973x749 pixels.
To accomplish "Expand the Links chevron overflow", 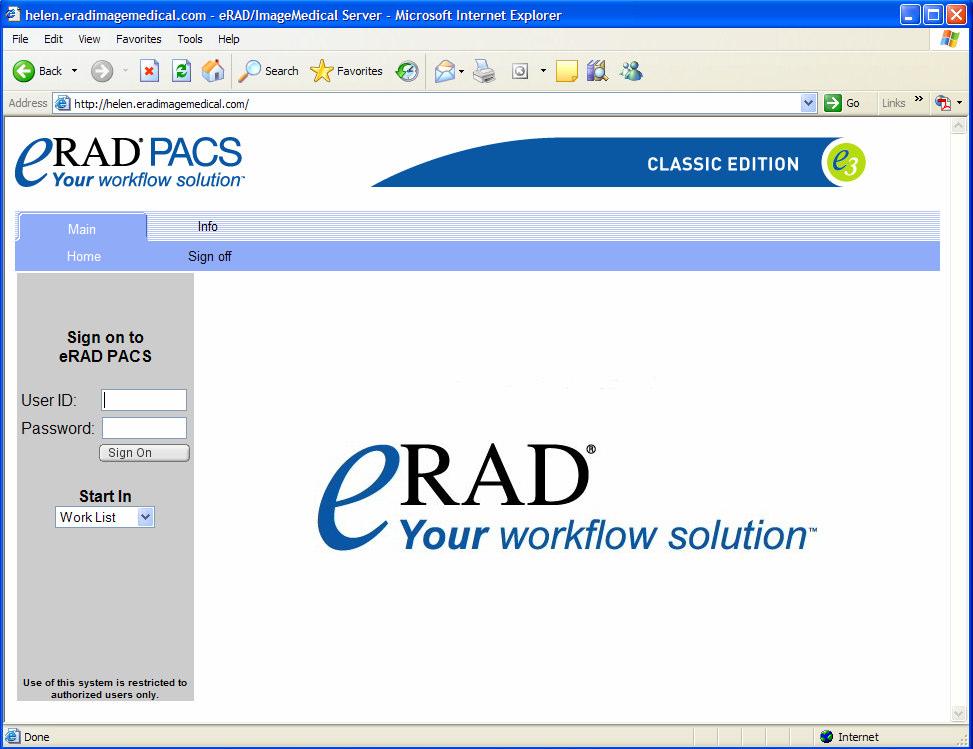I will point(918,99).
